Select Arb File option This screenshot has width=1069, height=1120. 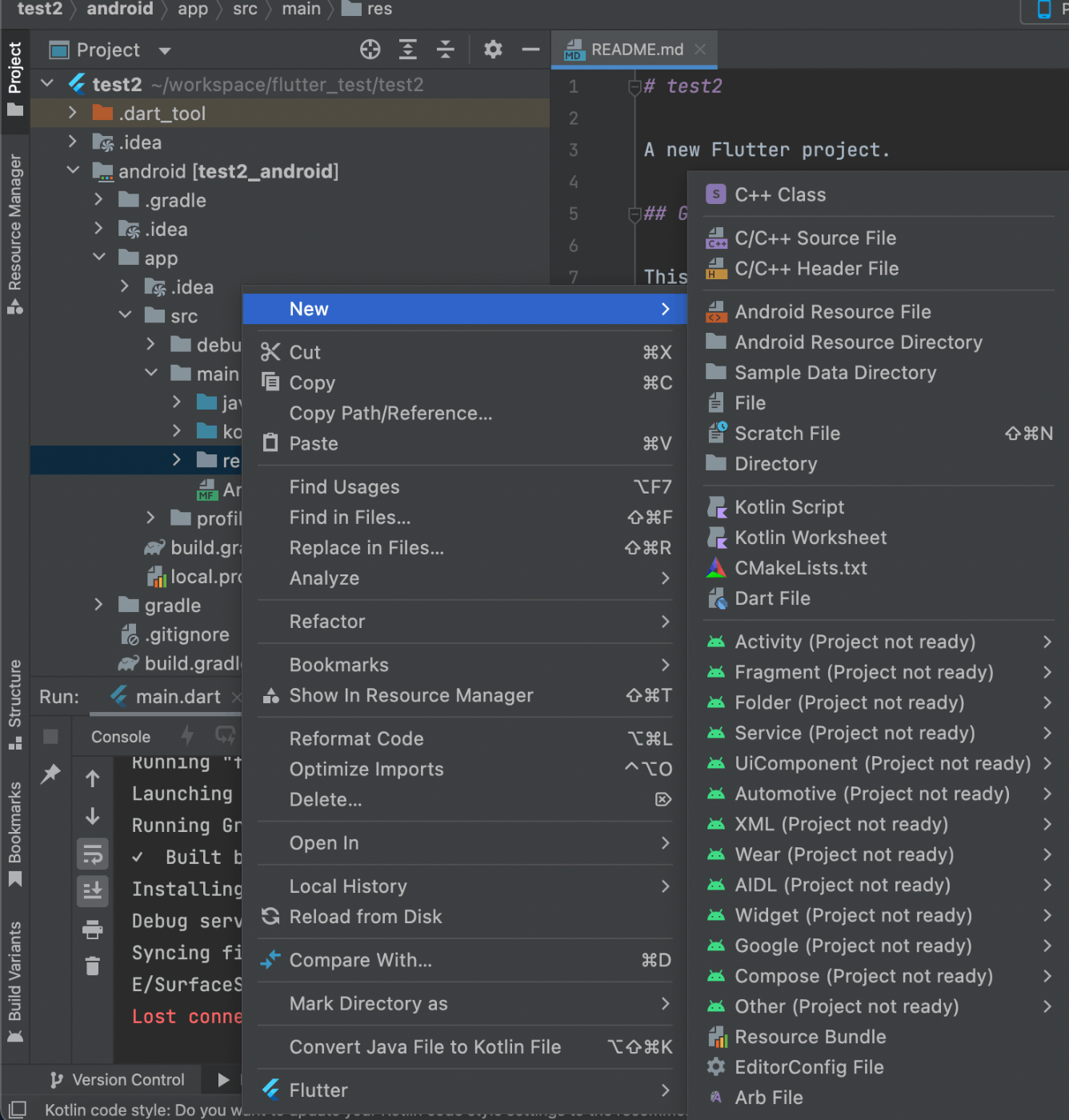(x=878, y=1097)
